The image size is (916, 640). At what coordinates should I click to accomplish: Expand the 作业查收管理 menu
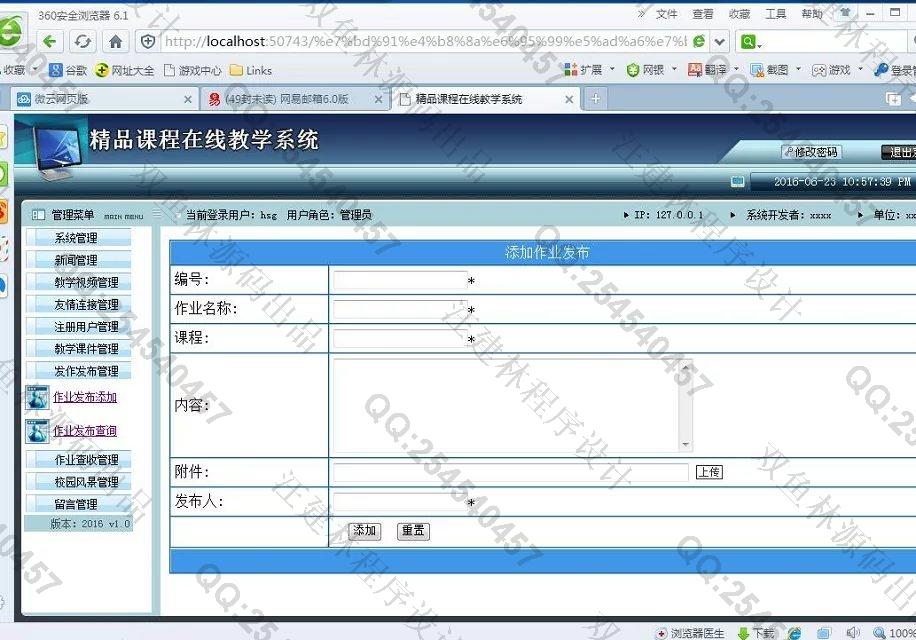tap(78, 460)
